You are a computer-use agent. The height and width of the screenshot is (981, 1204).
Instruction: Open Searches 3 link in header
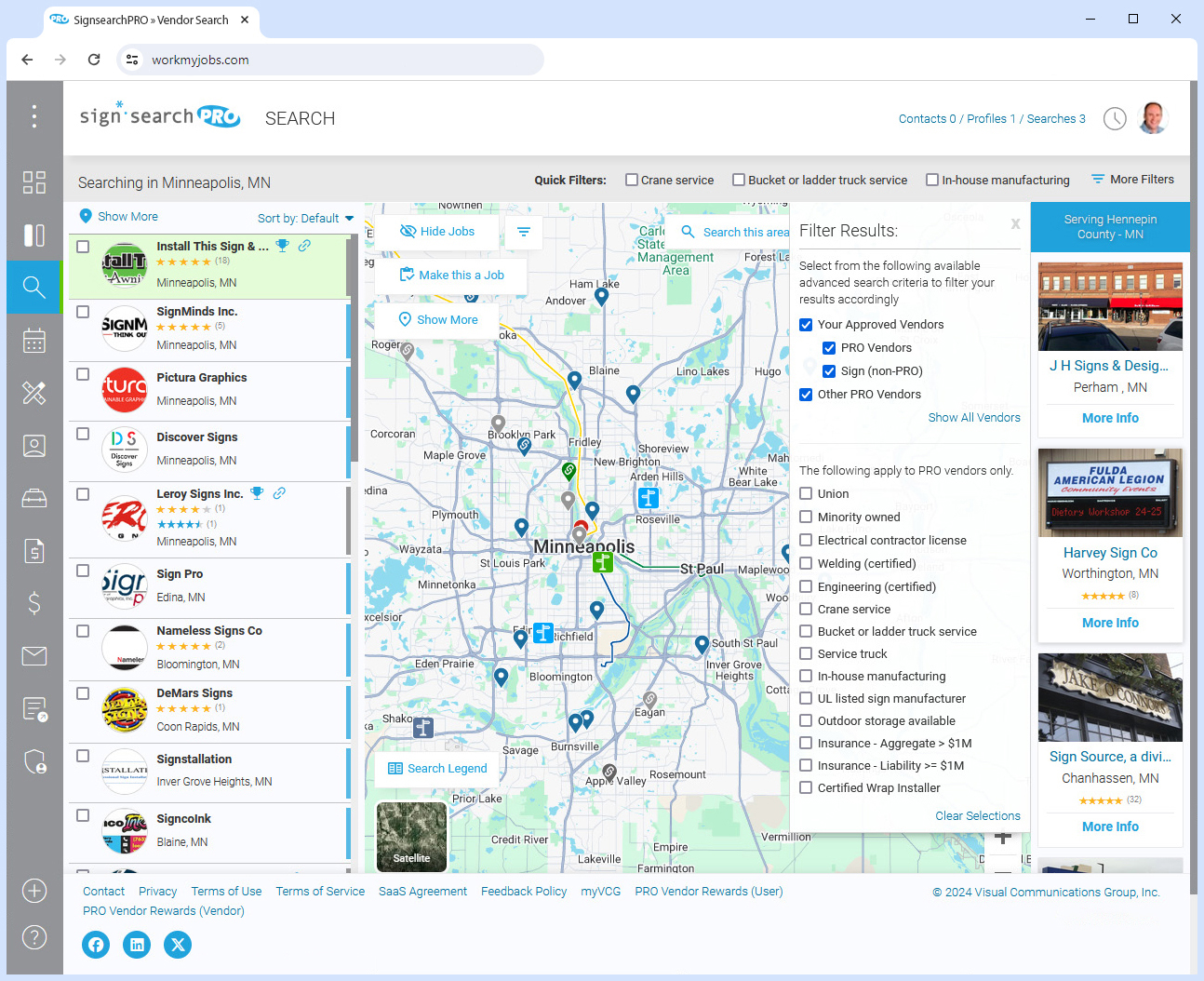click(x=1056, y=119)
